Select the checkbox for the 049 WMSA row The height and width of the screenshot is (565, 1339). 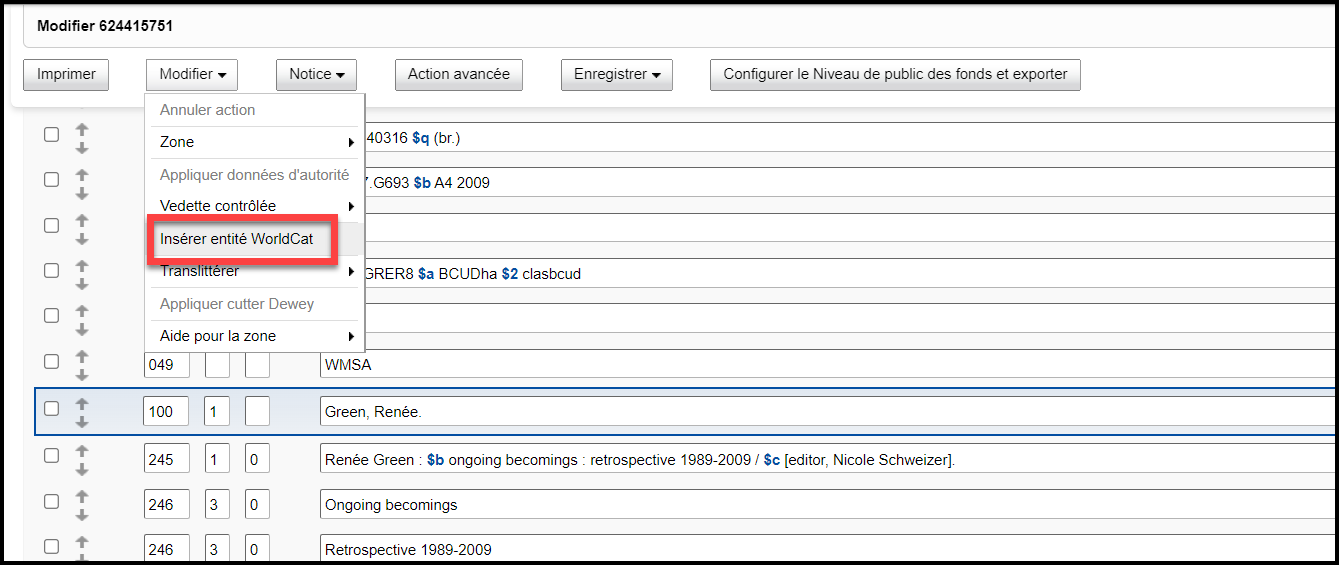(x=51, y=362)
